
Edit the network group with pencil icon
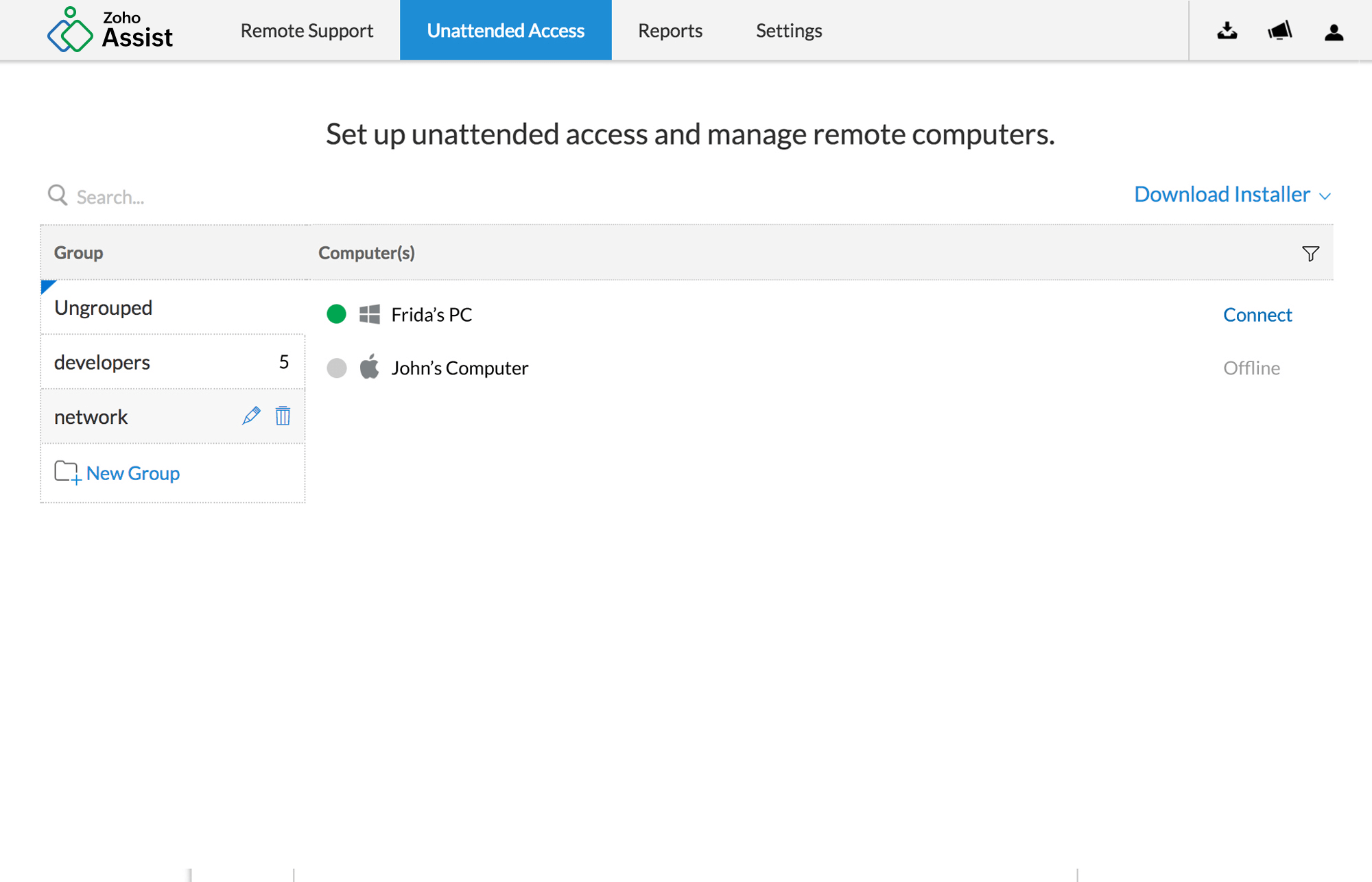[x=251, y=416]
